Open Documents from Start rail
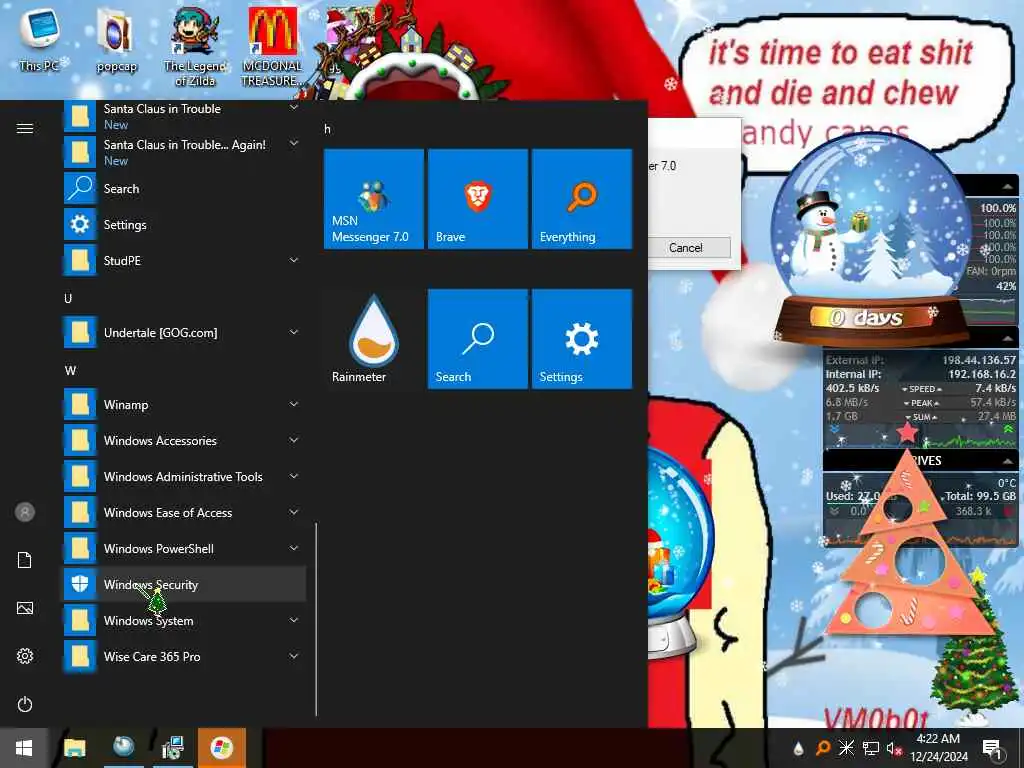The image size is (1024, 768). point(25,560)
